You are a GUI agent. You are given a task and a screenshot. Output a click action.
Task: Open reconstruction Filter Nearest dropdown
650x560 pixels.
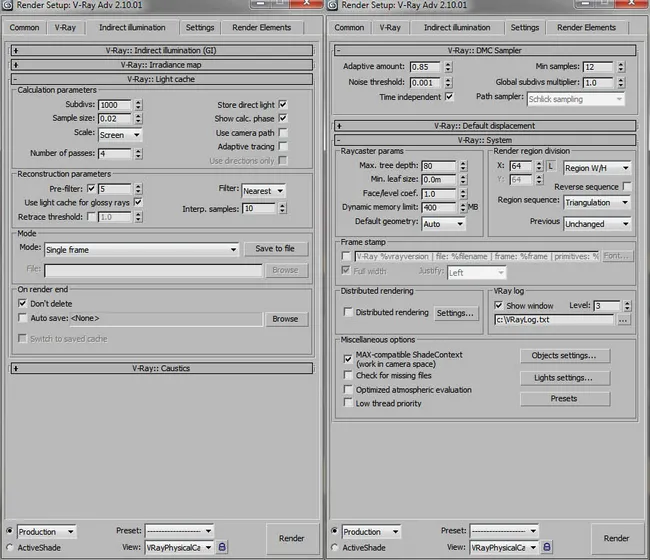point(263,191)
